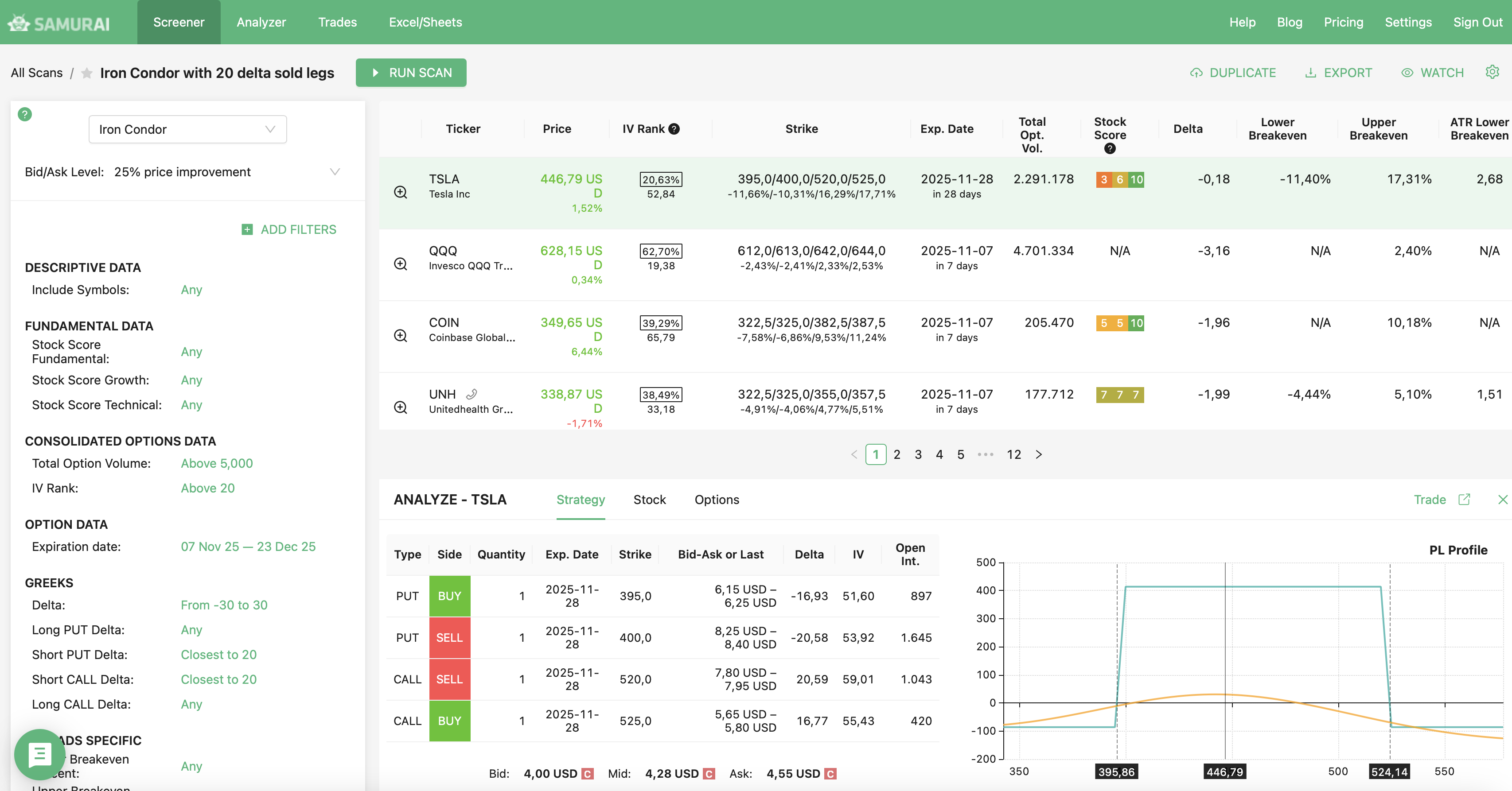This screenshot has height=791, width=1512.
Task: Click the IV Rank help question icon
Action: 674,129
